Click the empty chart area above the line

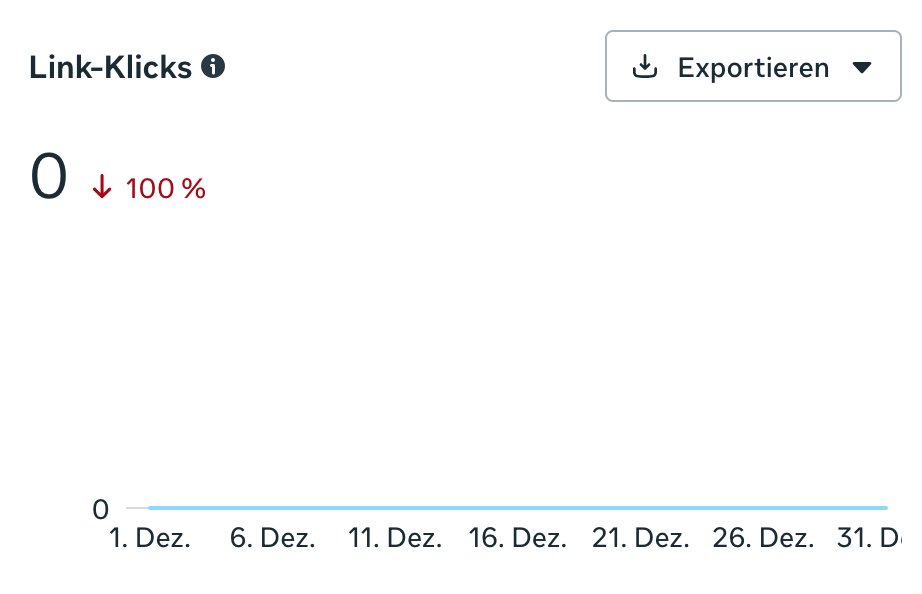click(x=517, y=350)
